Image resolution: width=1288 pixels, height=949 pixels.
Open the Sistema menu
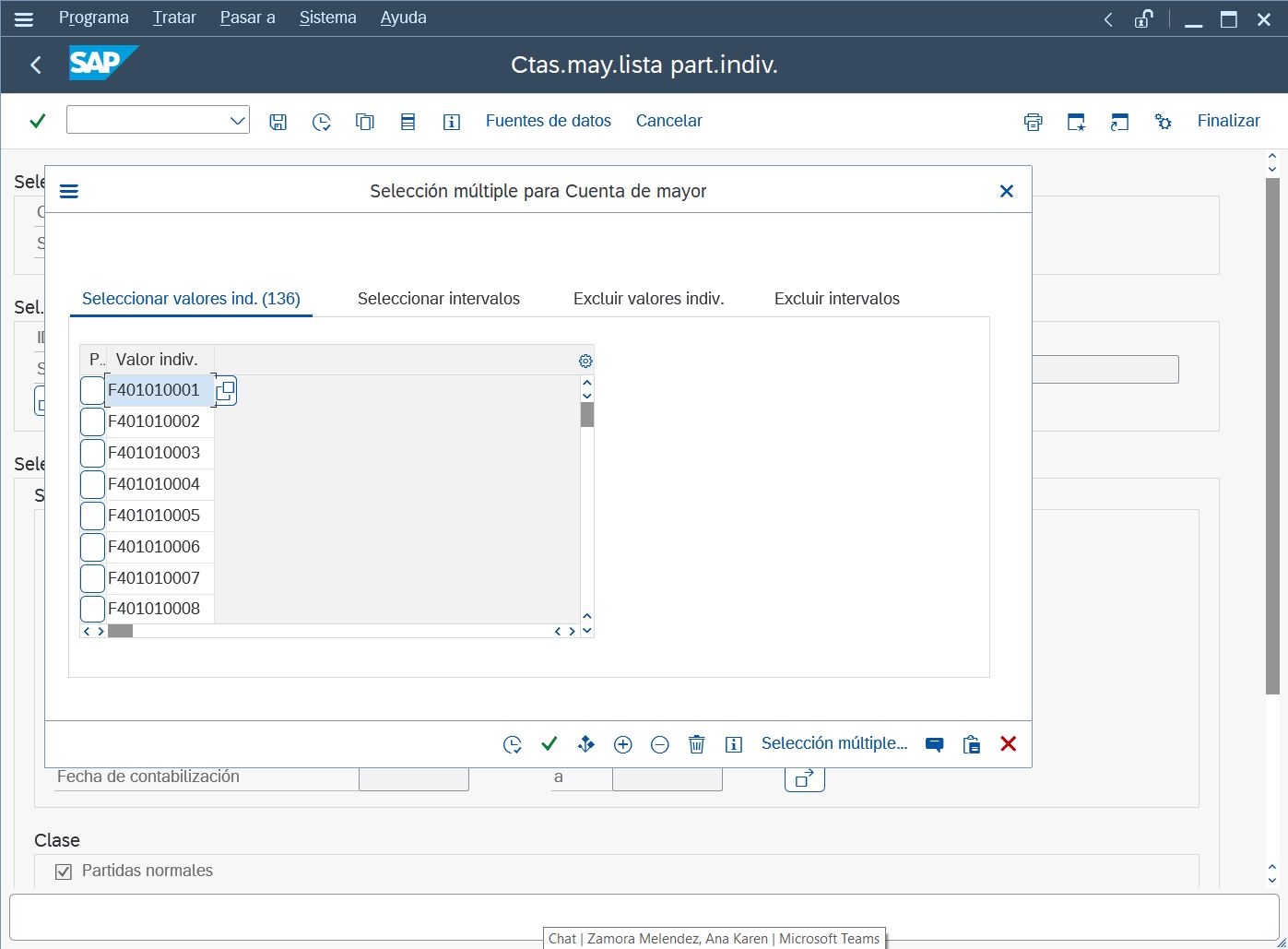(327, 18)
